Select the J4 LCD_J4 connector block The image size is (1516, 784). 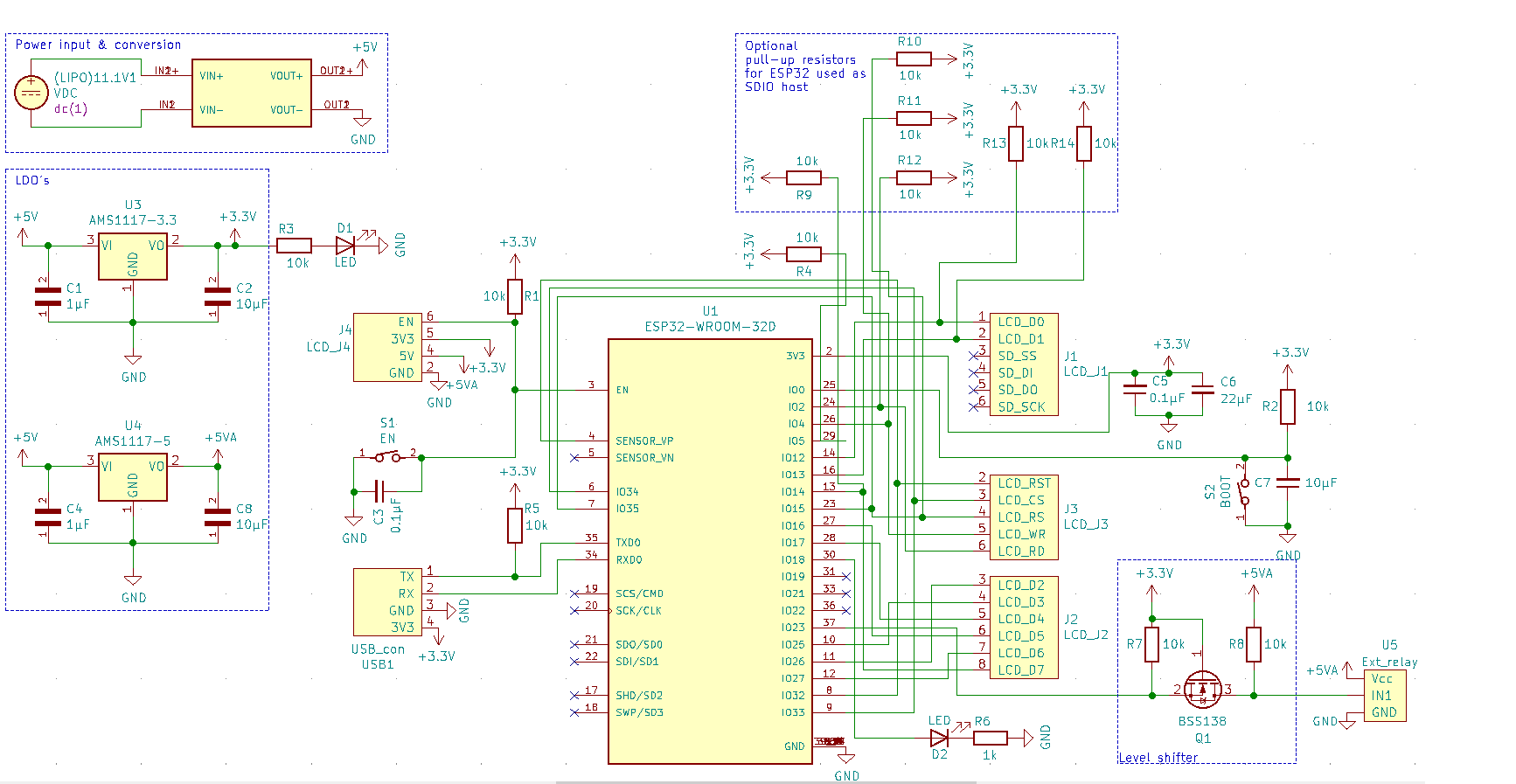point(388,347)
